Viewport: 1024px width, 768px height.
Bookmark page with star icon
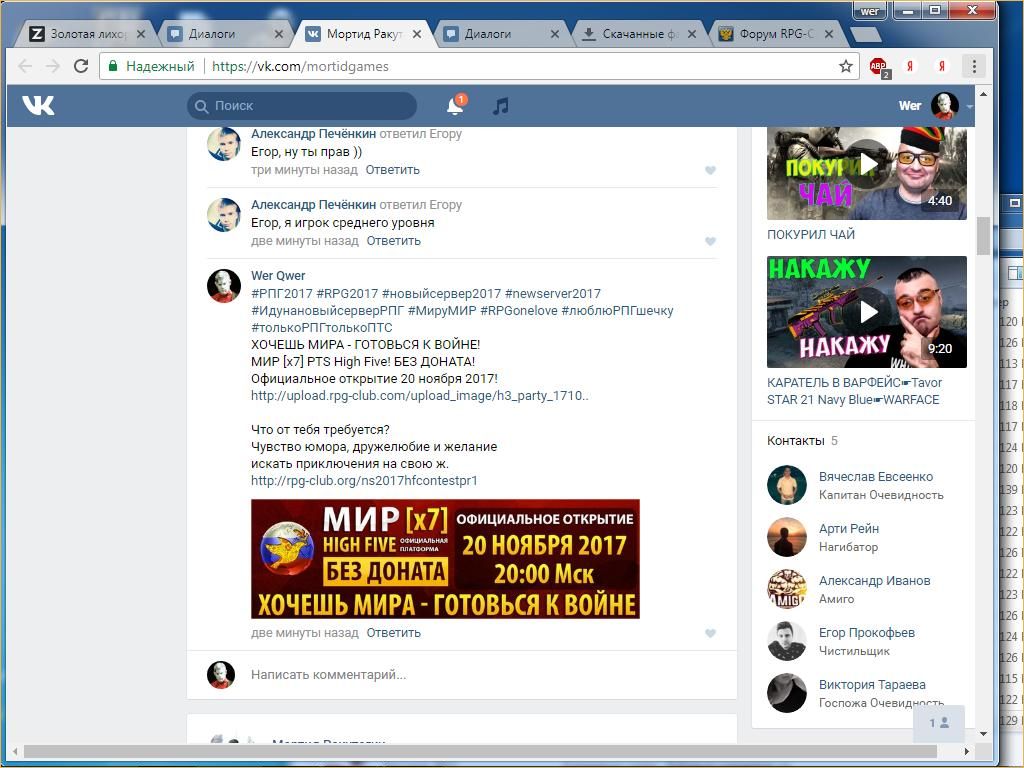tap(846, 66)
